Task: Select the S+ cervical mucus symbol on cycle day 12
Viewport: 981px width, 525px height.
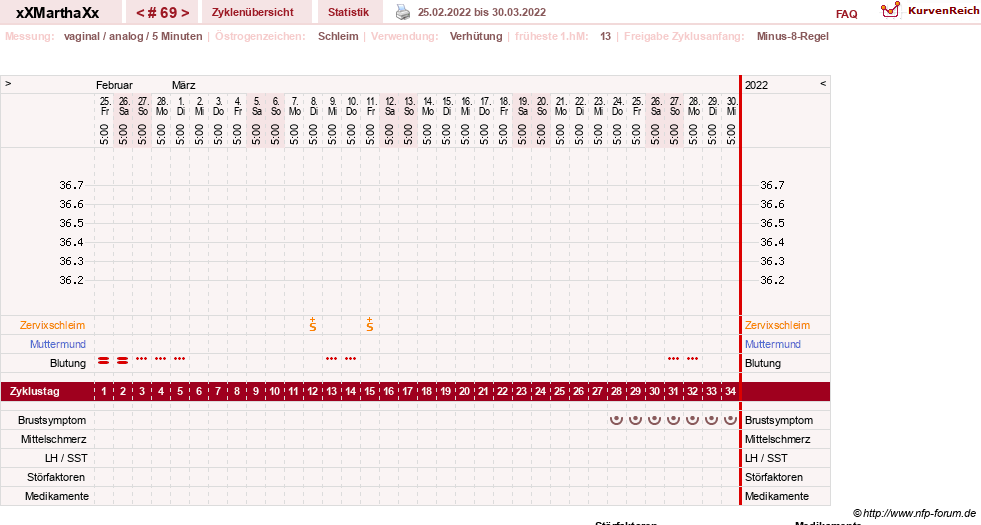Action: coord(313,324)
